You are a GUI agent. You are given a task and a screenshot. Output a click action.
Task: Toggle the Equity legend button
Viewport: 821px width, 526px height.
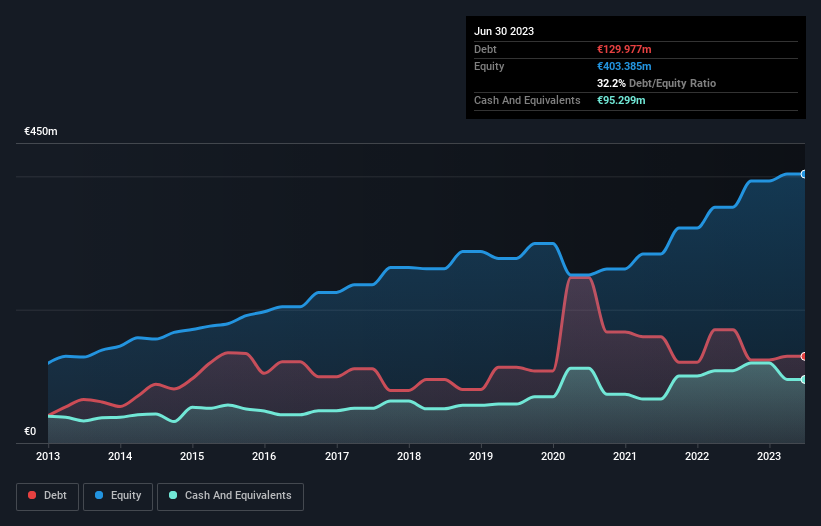(x=118, y=496)
